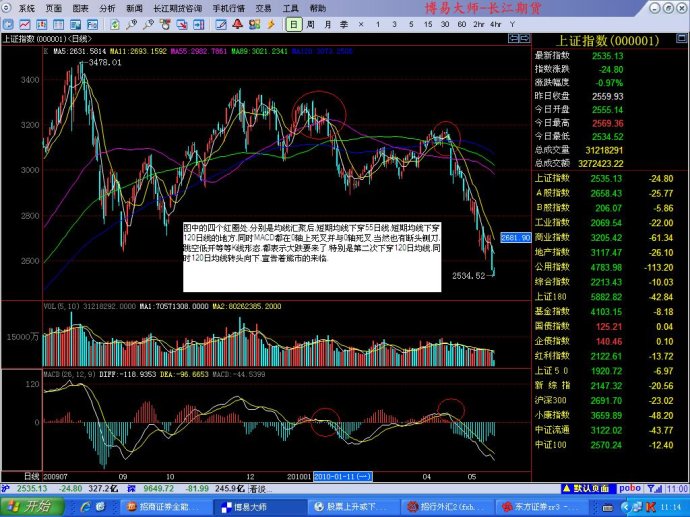Select the 60-minute period button
Image resolution: width=690 pixels, height=517 pixels.
coord(462,24)
